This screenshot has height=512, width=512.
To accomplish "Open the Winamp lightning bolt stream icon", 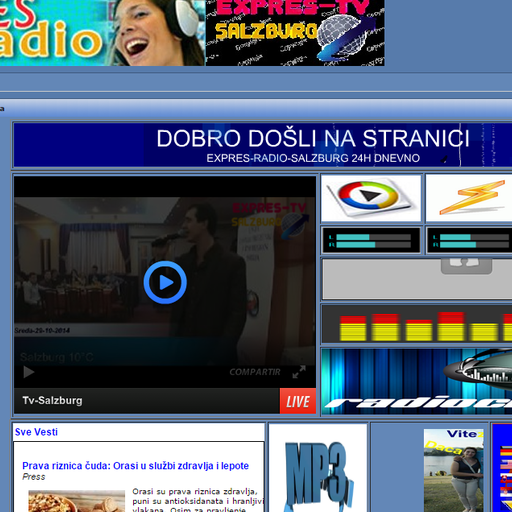I will click(x=469, y=198).
